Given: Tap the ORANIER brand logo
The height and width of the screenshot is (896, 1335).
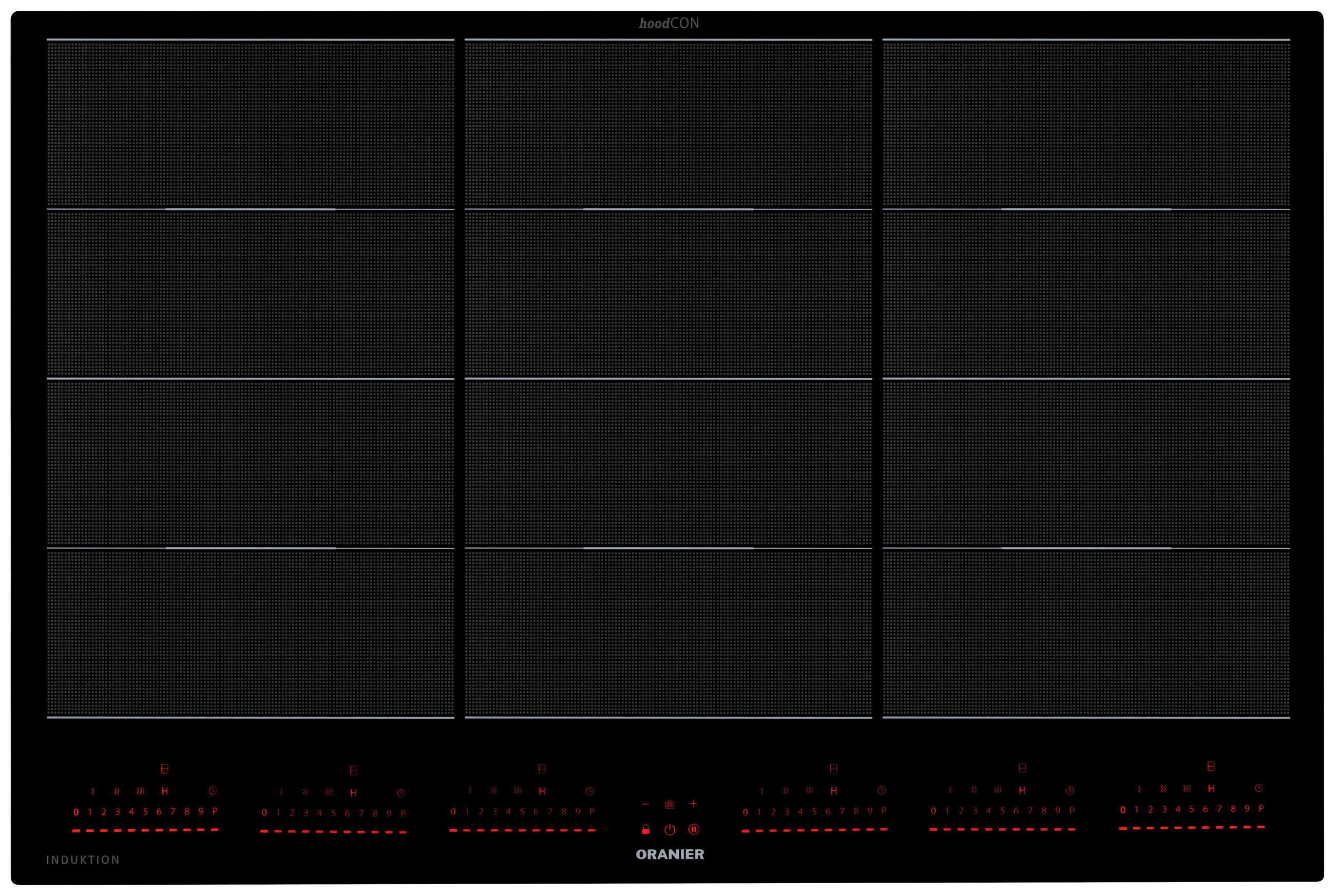Looking at the screenshot, I should [670, 854].
